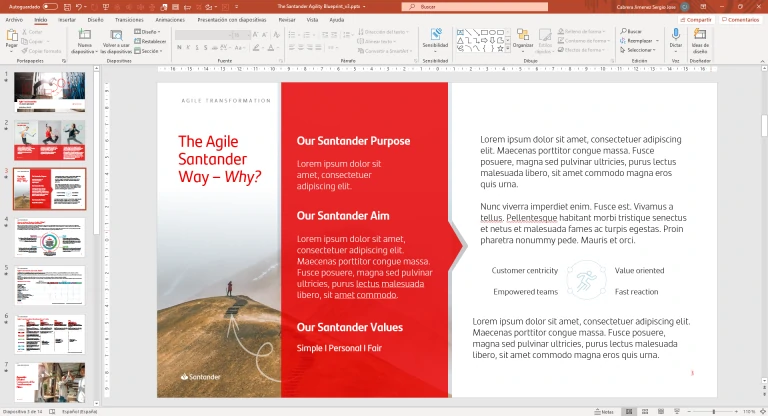Switch to the Insertar tab

(67, 19)
